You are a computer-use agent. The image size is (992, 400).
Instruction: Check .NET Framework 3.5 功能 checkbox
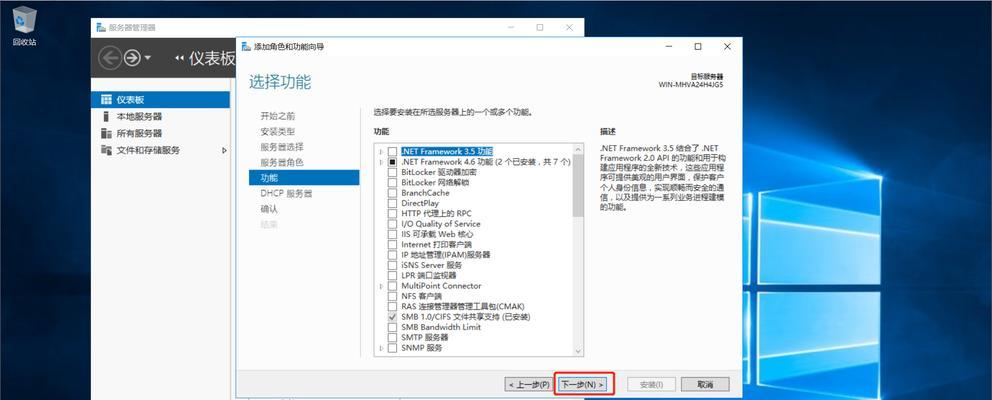tap(393, 152)
